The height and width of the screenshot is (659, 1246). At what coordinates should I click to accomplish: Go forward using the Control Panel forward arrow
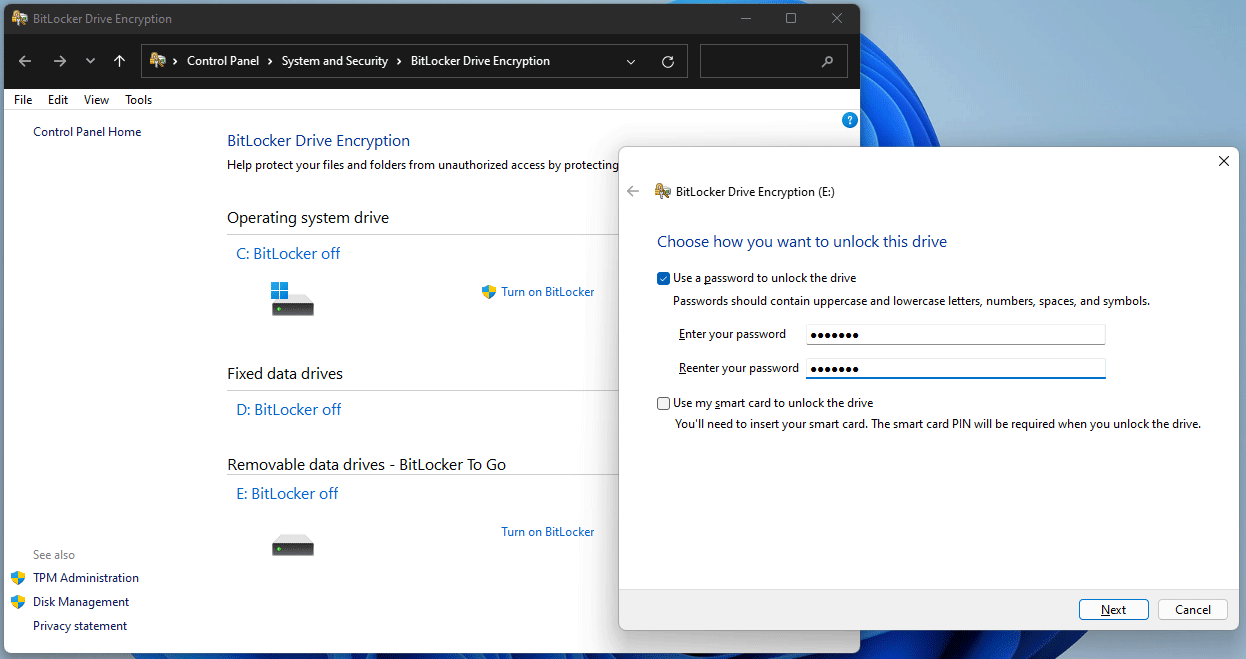click(x=60, y=61)
